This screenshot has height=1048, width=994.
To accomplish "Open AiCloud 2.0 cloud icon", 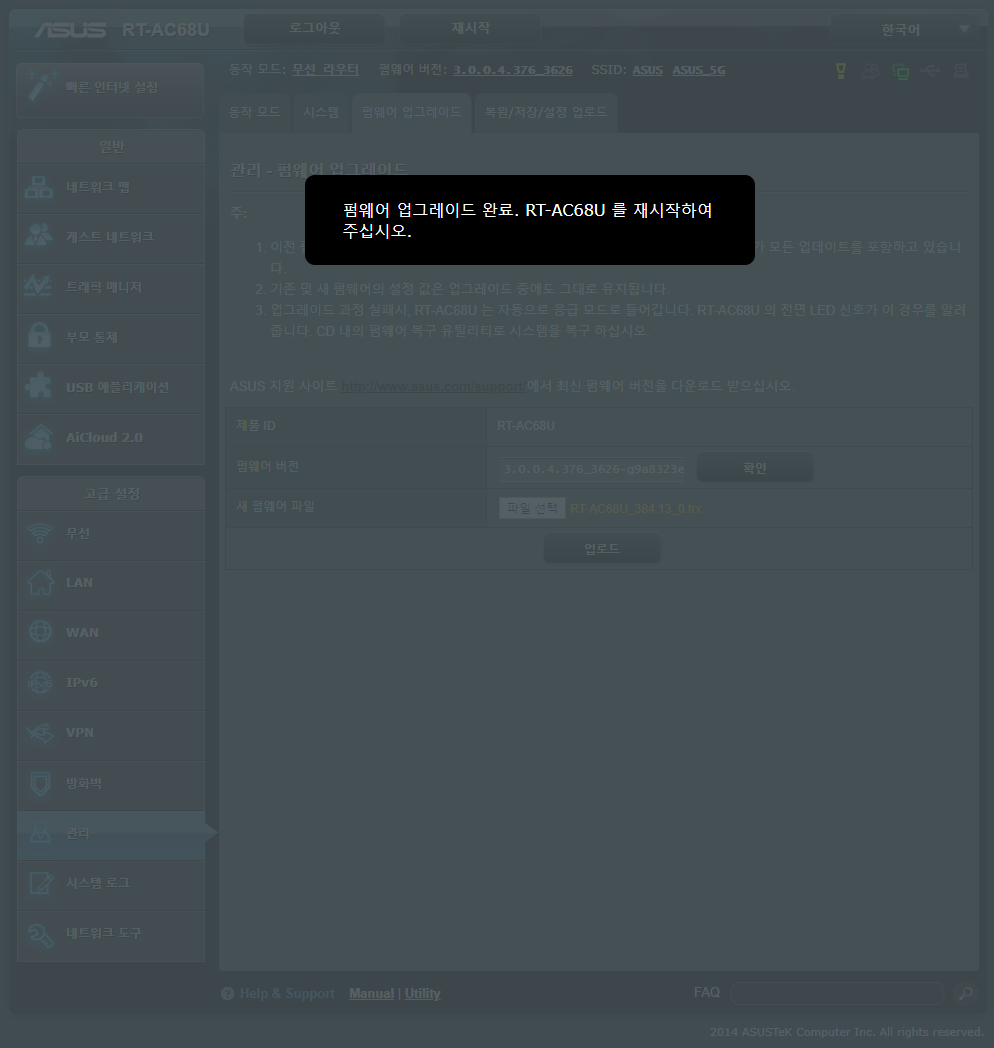I will [39, 437].
